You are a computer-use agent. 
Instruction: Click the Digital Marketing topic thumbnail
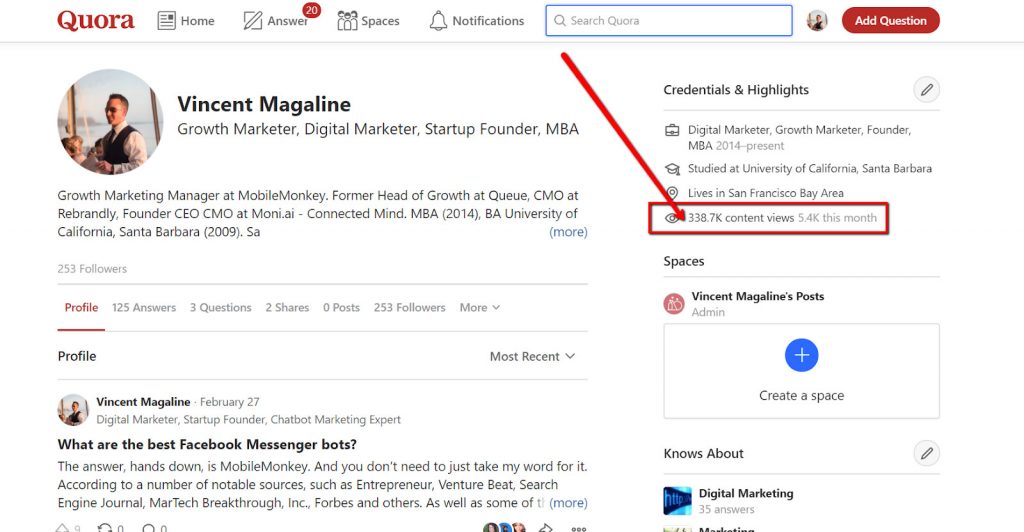(677, 501)
